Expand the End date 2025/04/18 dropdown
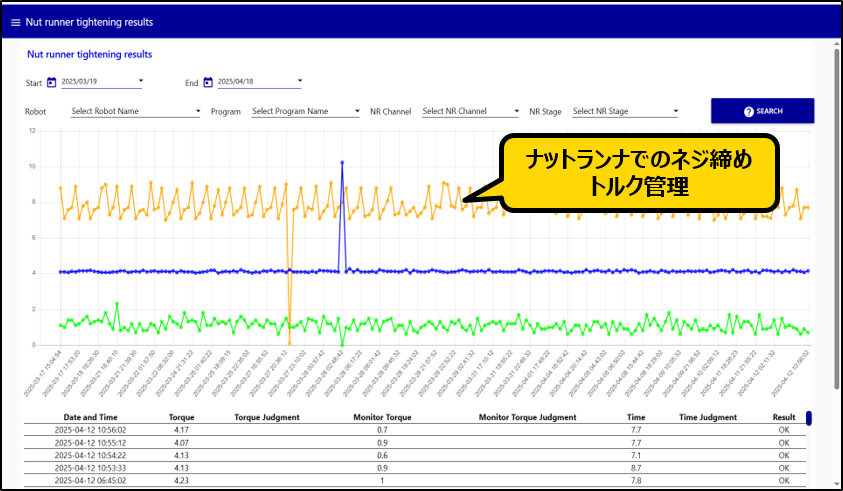Image resolution: width=843 pixels, height=491 pixels. (x=299, y=81)
